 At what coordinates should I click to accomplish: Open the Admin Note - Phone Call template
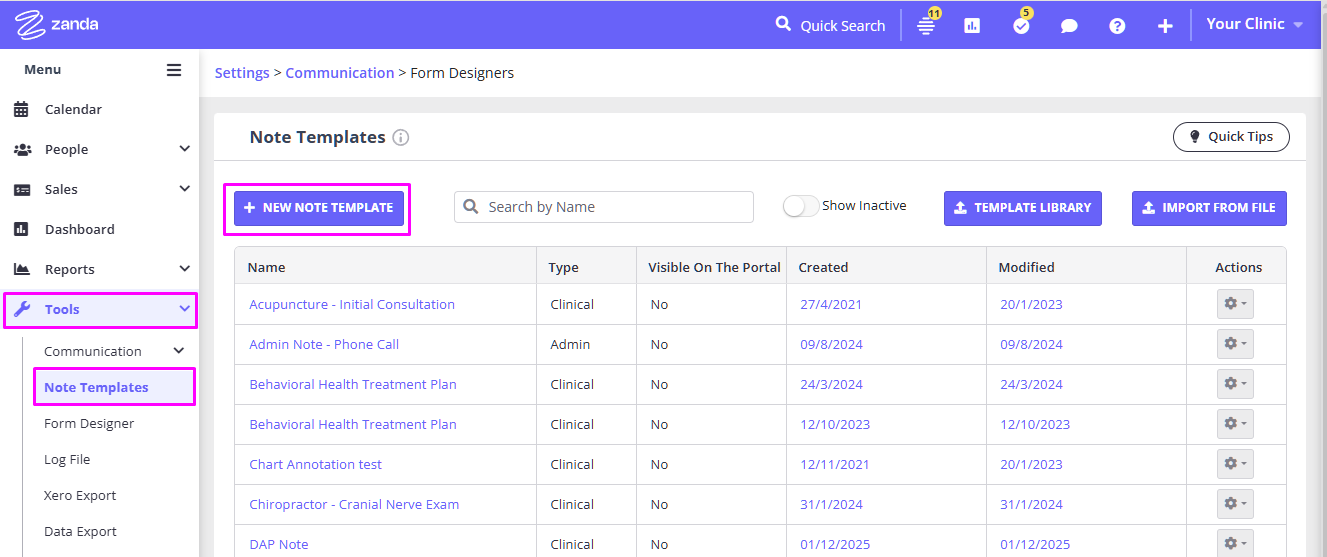pos(324,344)
